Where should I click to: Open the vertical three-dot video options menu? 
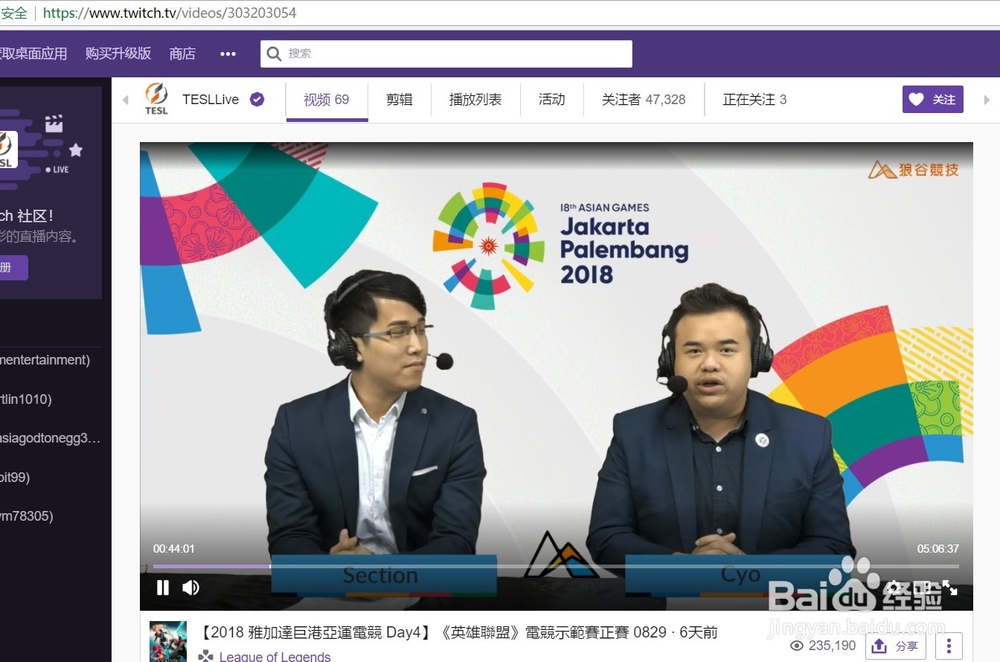[949, 646]
